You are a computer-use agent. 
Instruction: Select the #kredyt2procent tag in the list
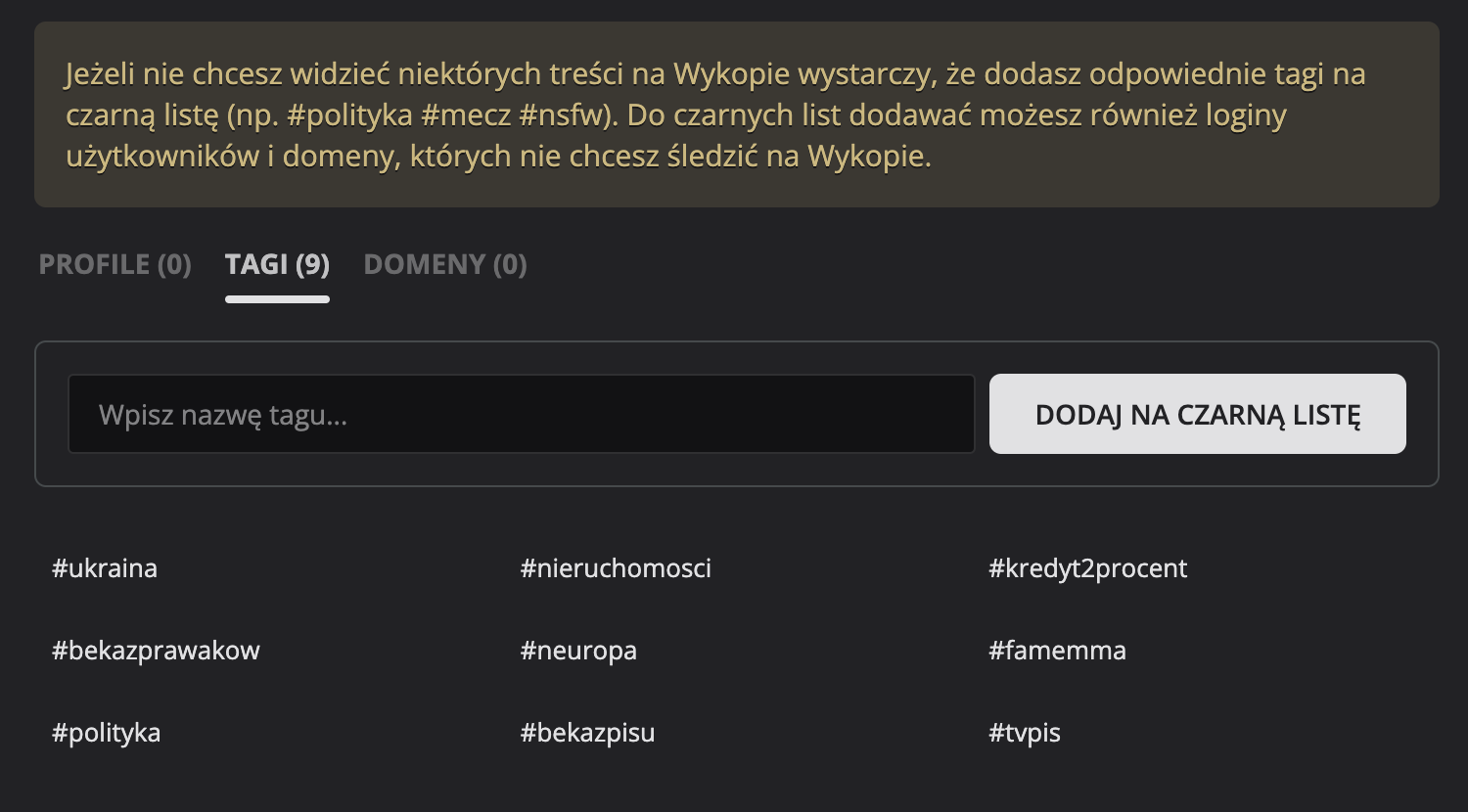click(1088, 568)
